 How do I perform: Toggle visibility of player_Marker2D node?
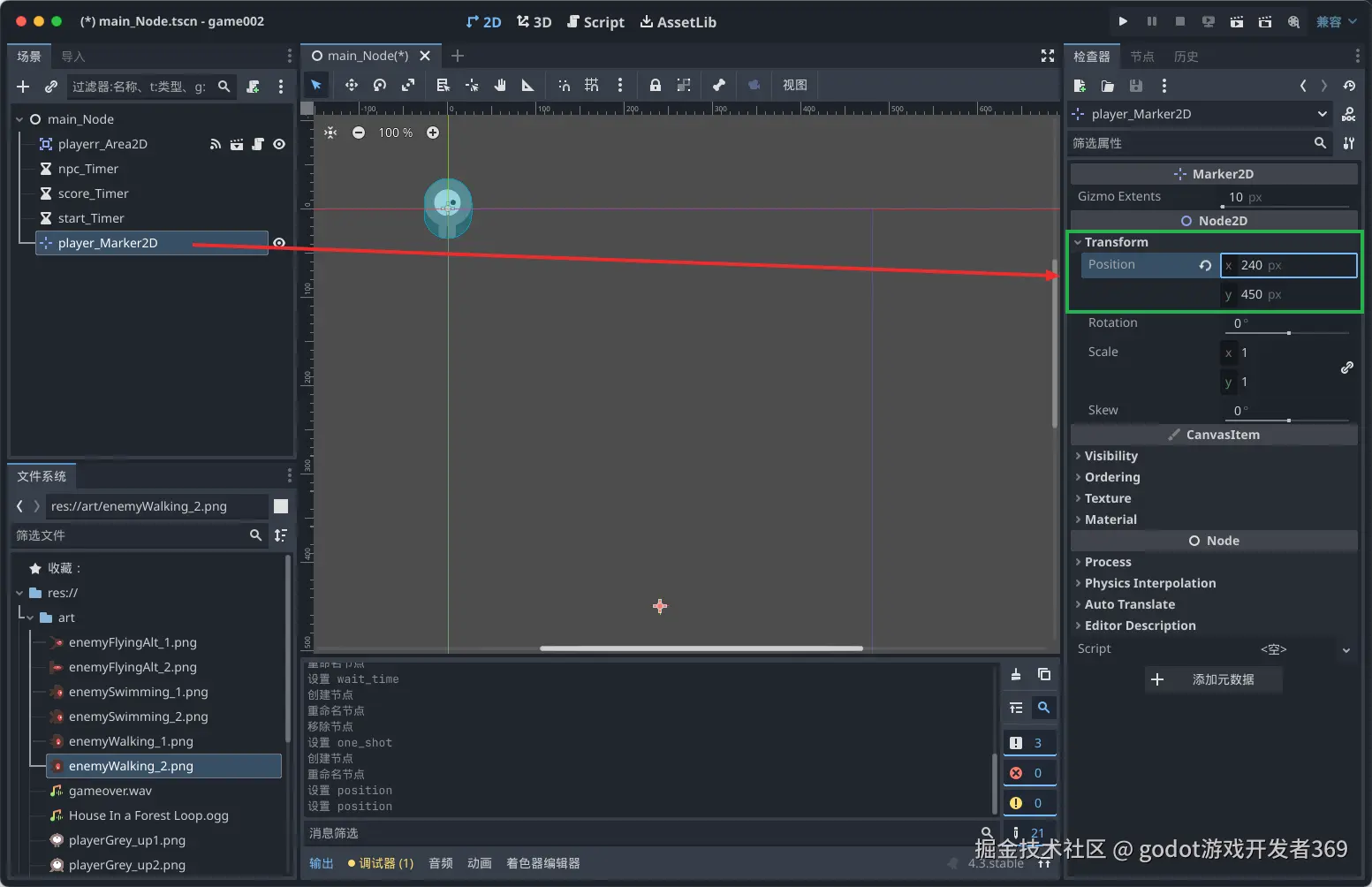(279, 243)
